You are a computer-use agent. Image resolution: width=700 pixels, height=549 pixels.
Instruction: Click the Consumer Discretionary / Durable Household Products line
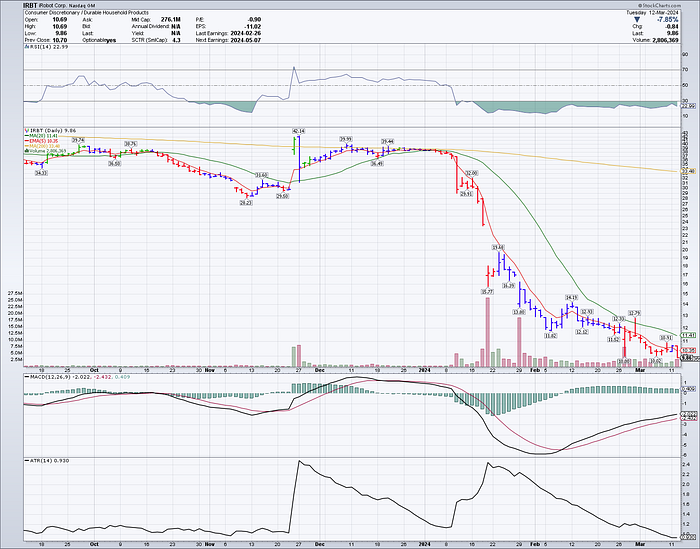[x=87, y=12]
